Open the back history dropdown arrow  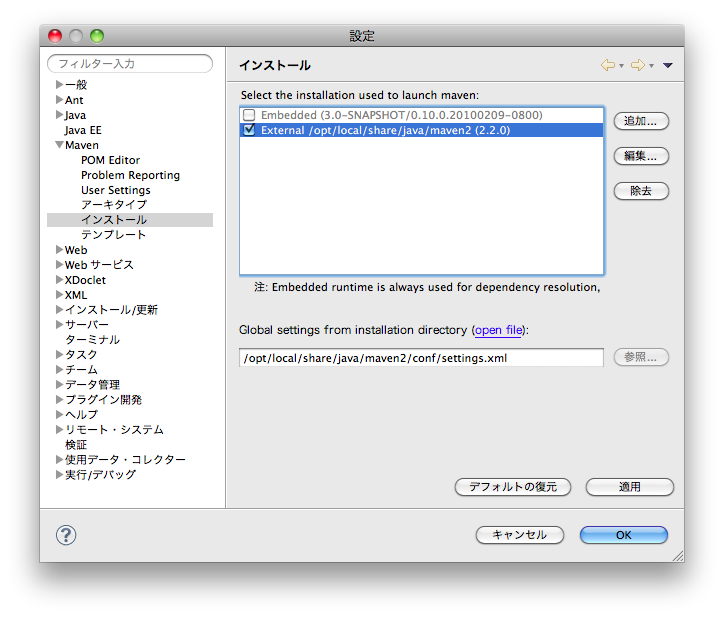pos(621,66)
